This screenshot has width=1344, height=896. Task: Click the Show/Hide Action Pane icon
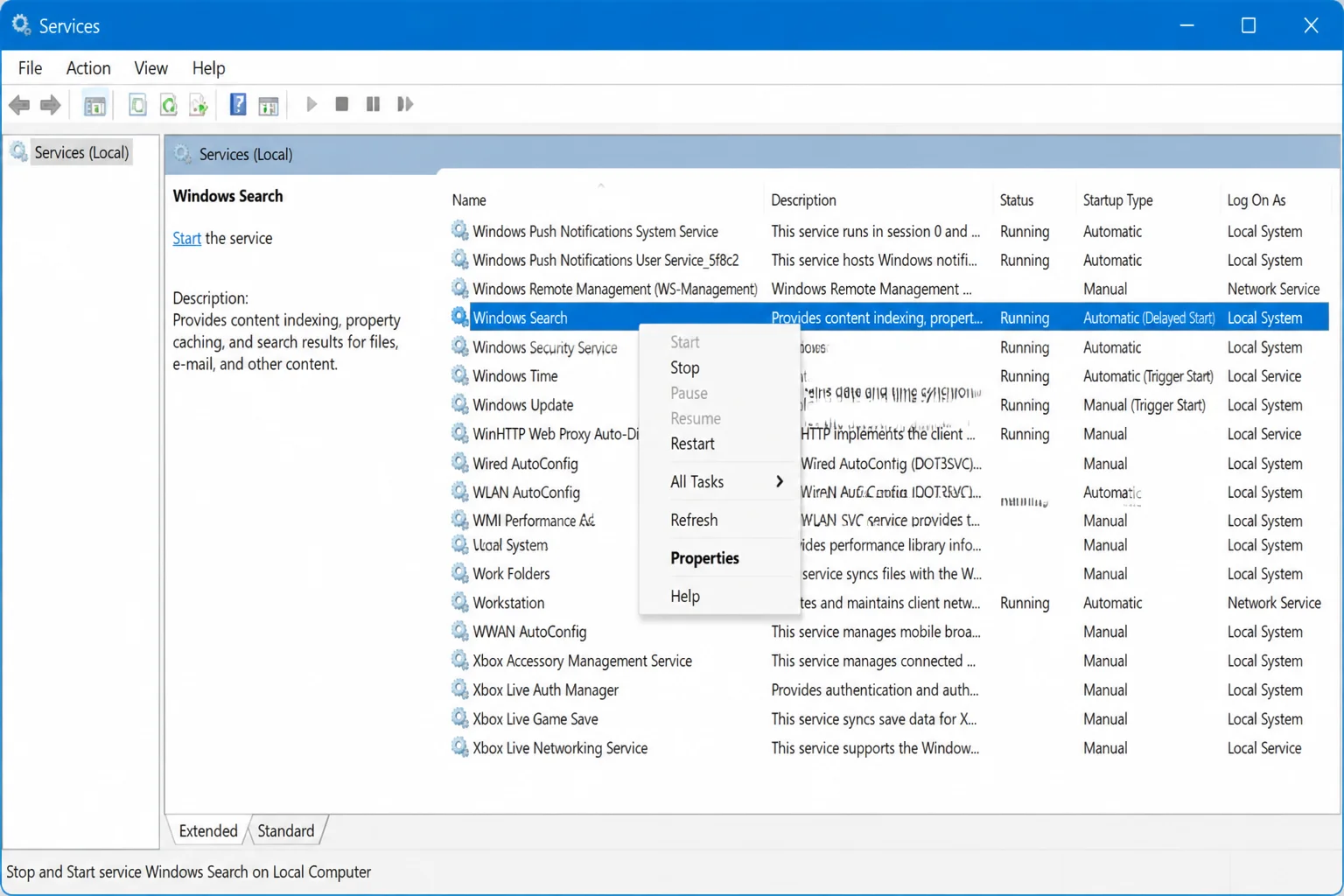pos(269,106)
